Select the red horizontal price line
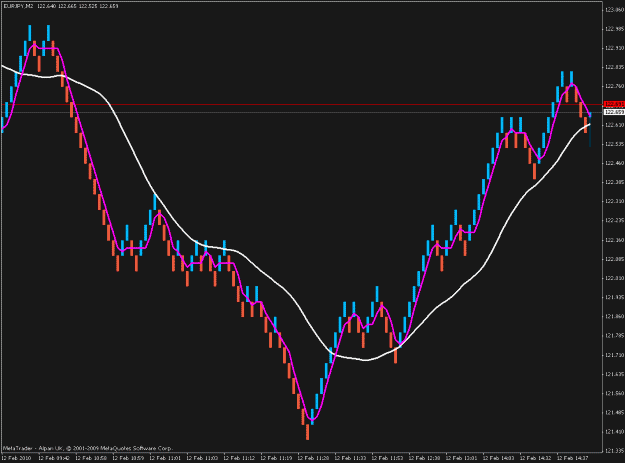 point(301,105)
